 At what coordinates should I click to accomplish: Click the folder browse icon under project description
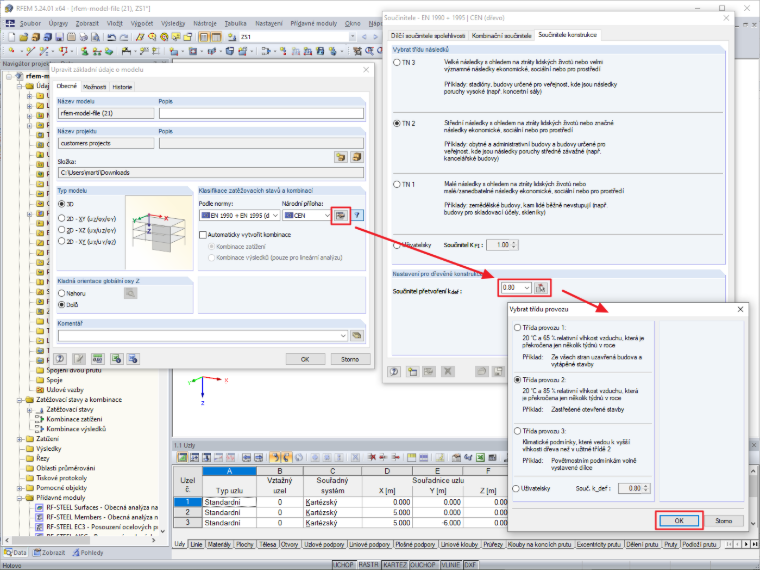pos(341,157)
